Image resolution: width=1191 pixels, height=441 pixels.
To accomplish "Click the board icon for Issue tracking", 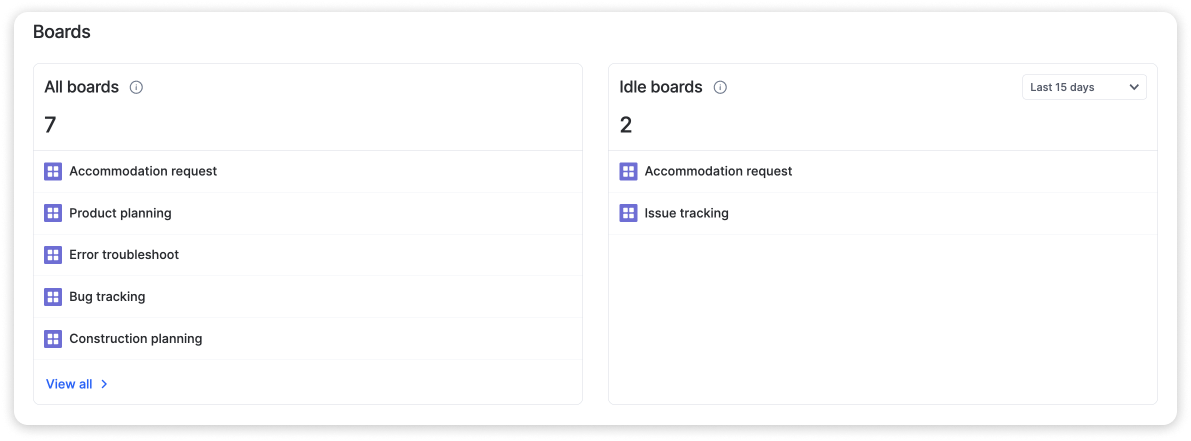I will [628, 213].
